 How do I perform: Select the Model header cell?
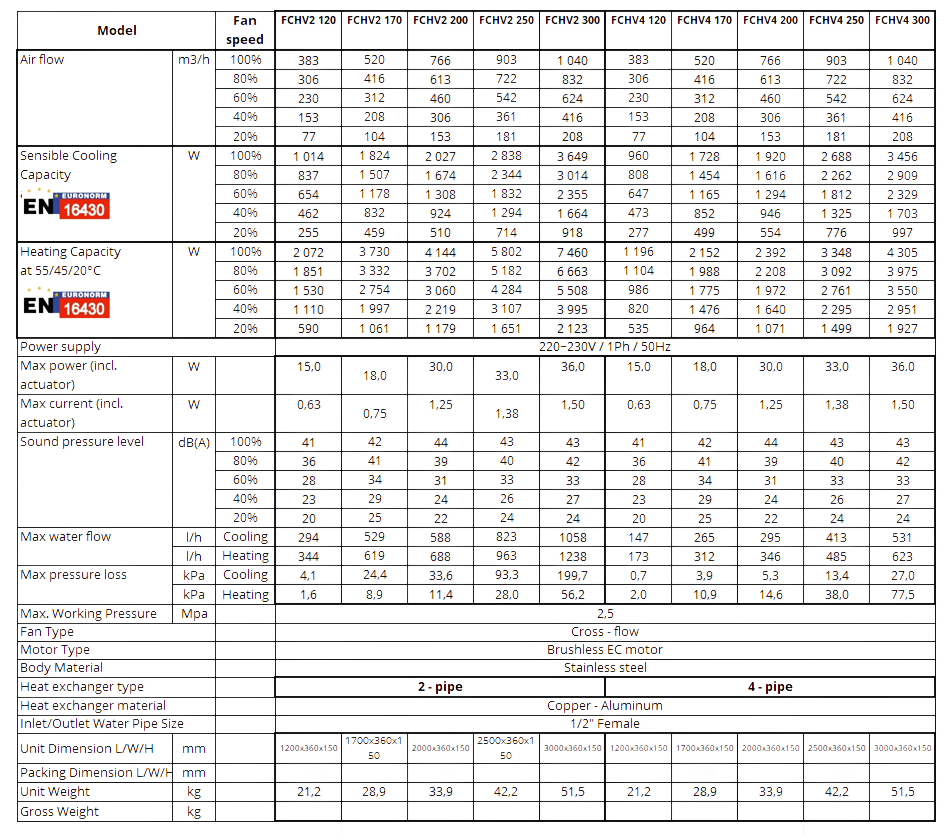coord(116,30)
